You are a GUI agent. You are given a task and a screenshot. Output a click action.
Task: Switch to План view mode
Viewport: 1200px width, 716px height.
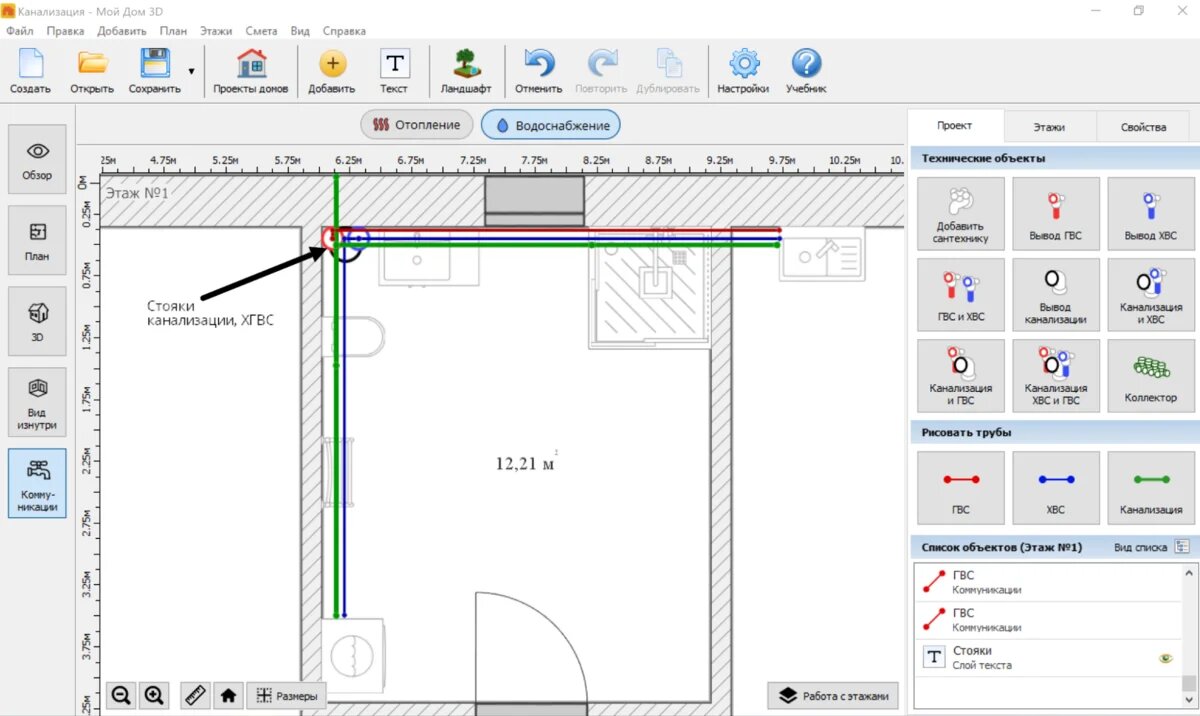(37, 240)
